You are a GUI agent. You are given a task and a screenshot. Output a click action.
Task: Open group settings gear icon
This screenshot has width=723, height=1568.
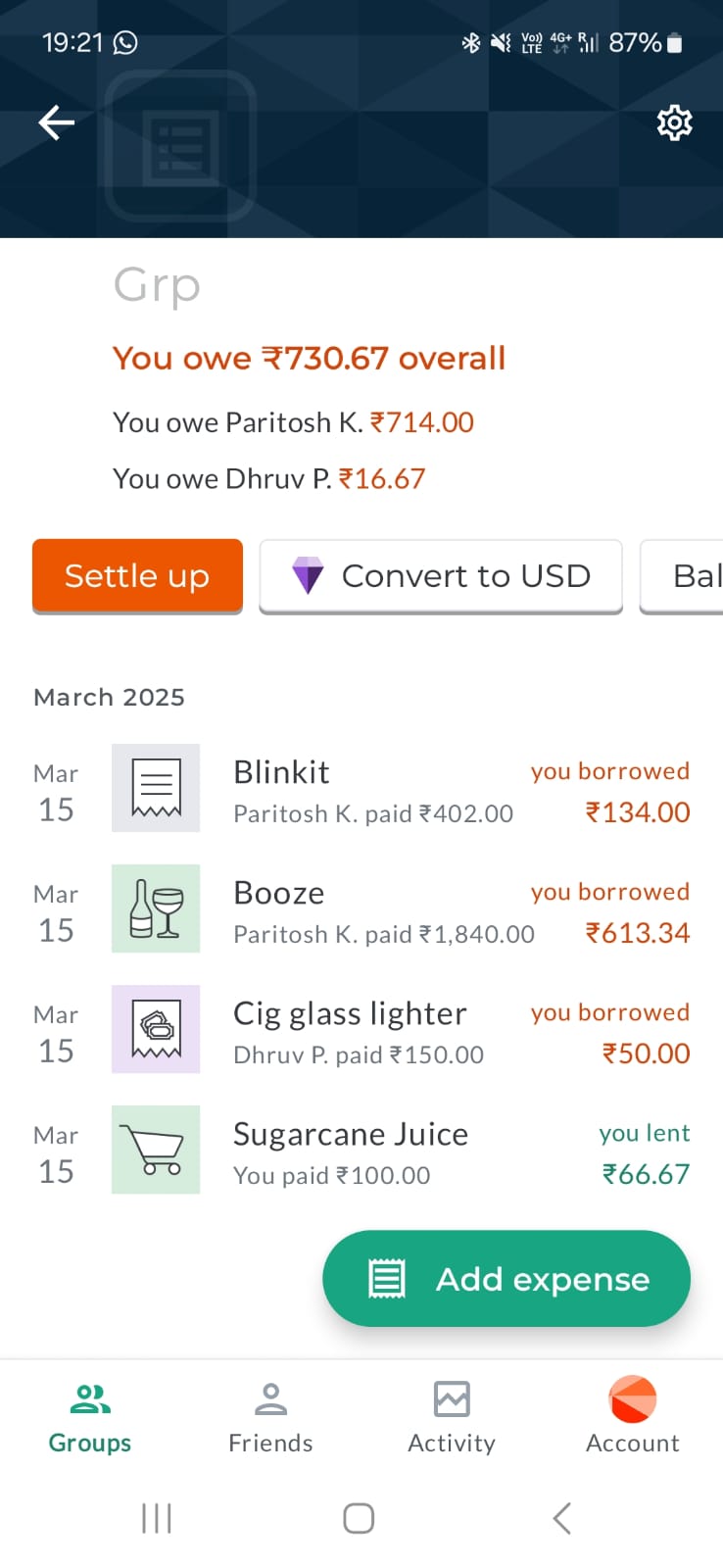[674, 123]
